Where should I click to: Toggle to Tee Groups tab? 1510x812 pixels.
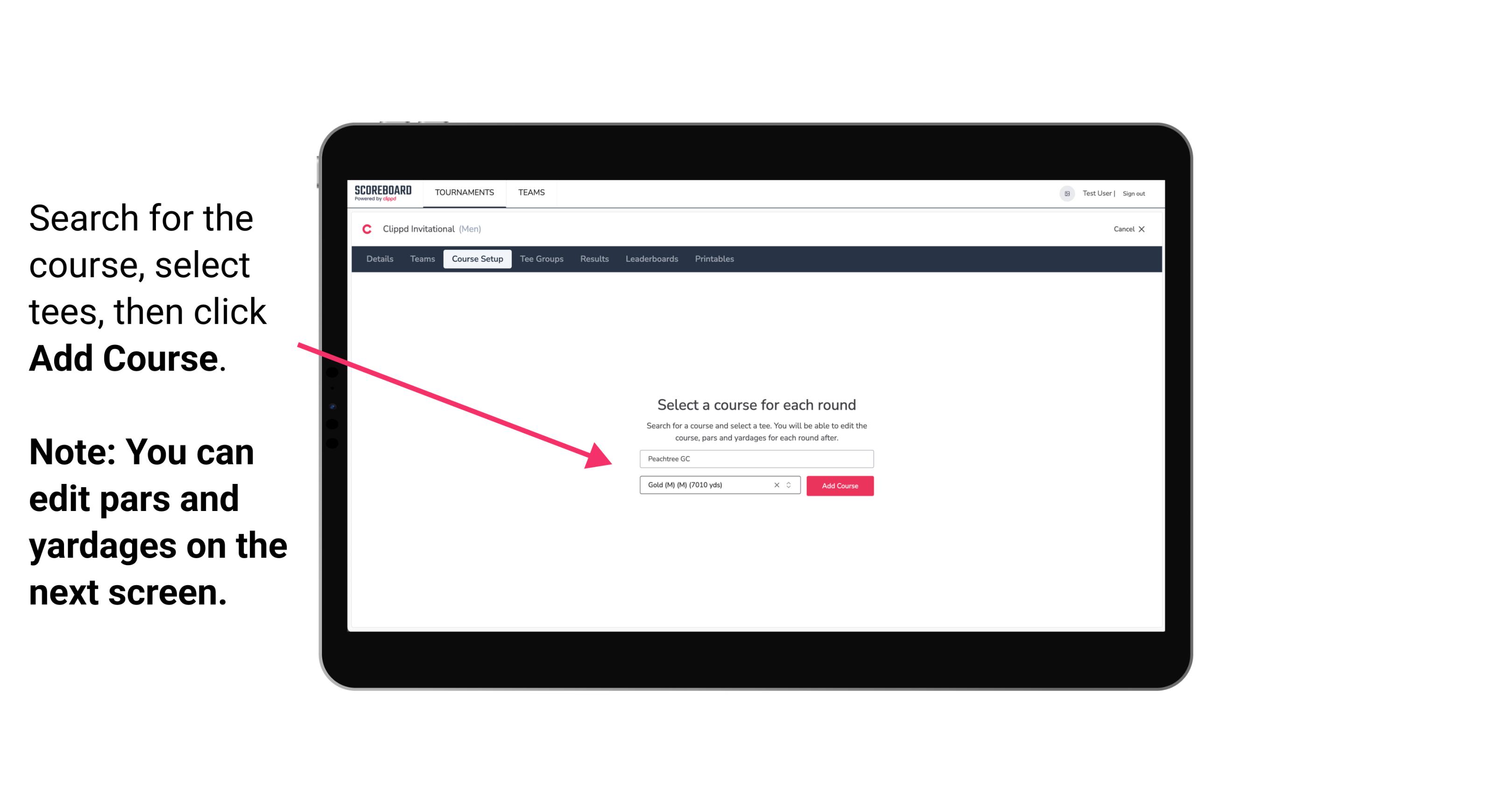point(541,259)
